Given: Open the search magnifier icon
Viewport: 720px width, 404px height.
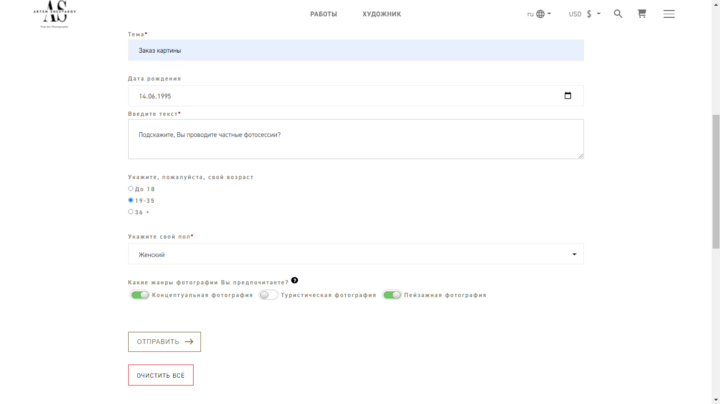Looking at the screenshot, I should (x=618, y=14).
